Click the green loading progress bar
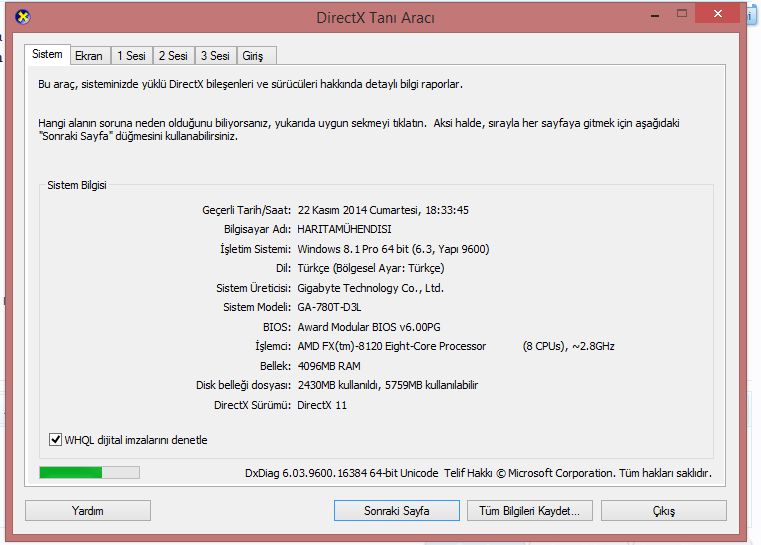Image resolution: width=761 pixels, height=545 pixels. coord(89,472)
